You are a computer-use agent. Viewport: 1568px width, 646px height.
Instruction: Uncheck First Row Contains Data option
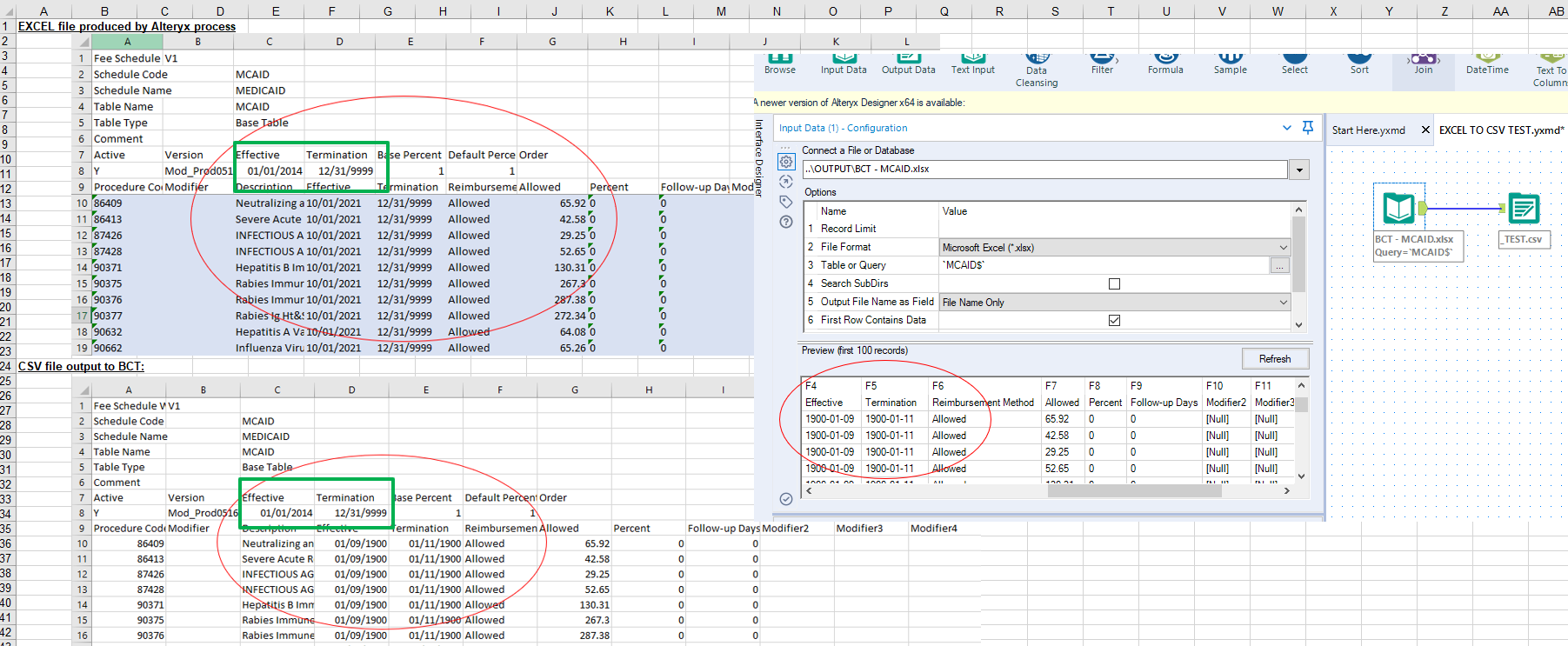click(1114, 320)
